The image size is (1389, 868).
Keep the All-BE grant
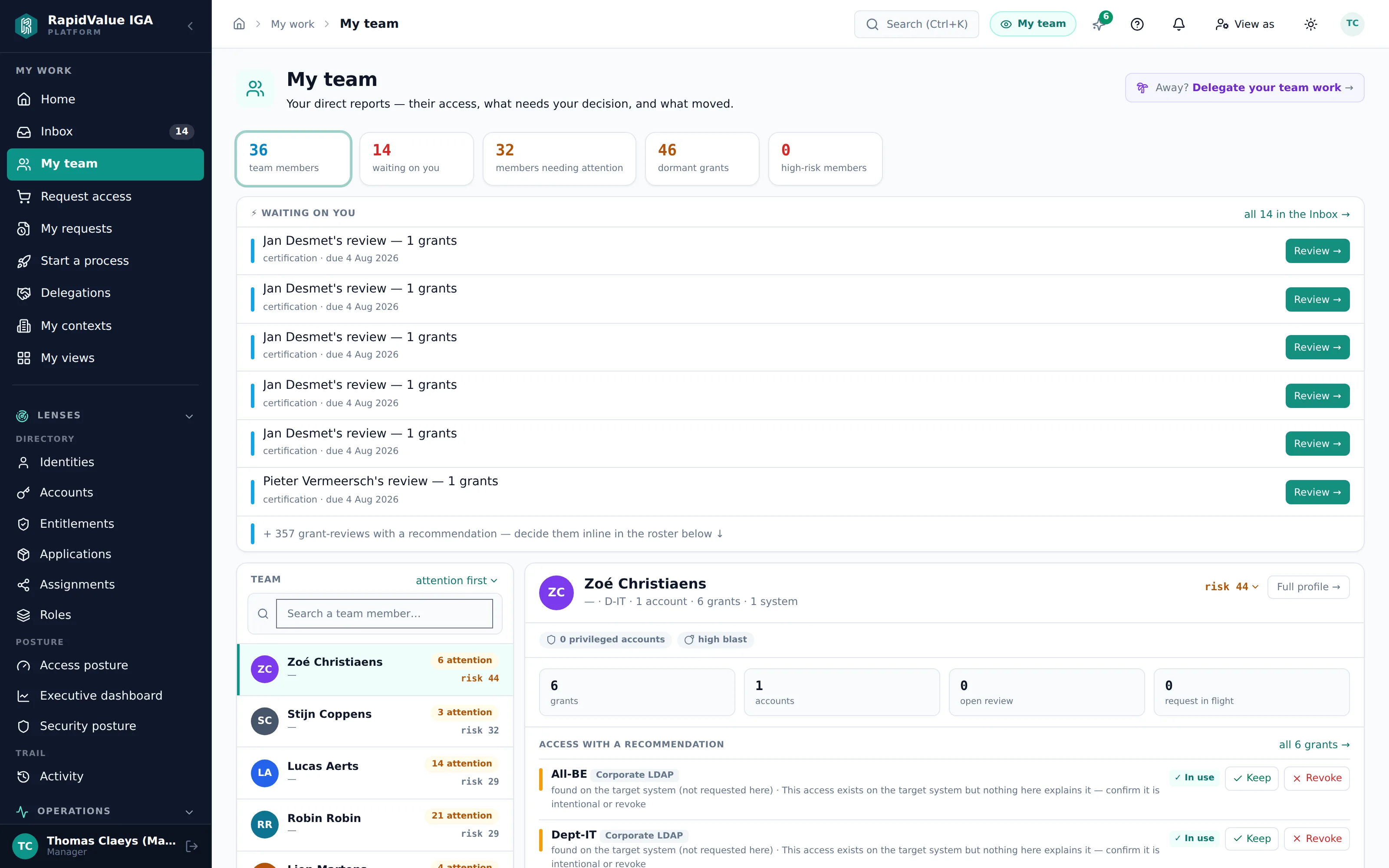[1251, 779]
